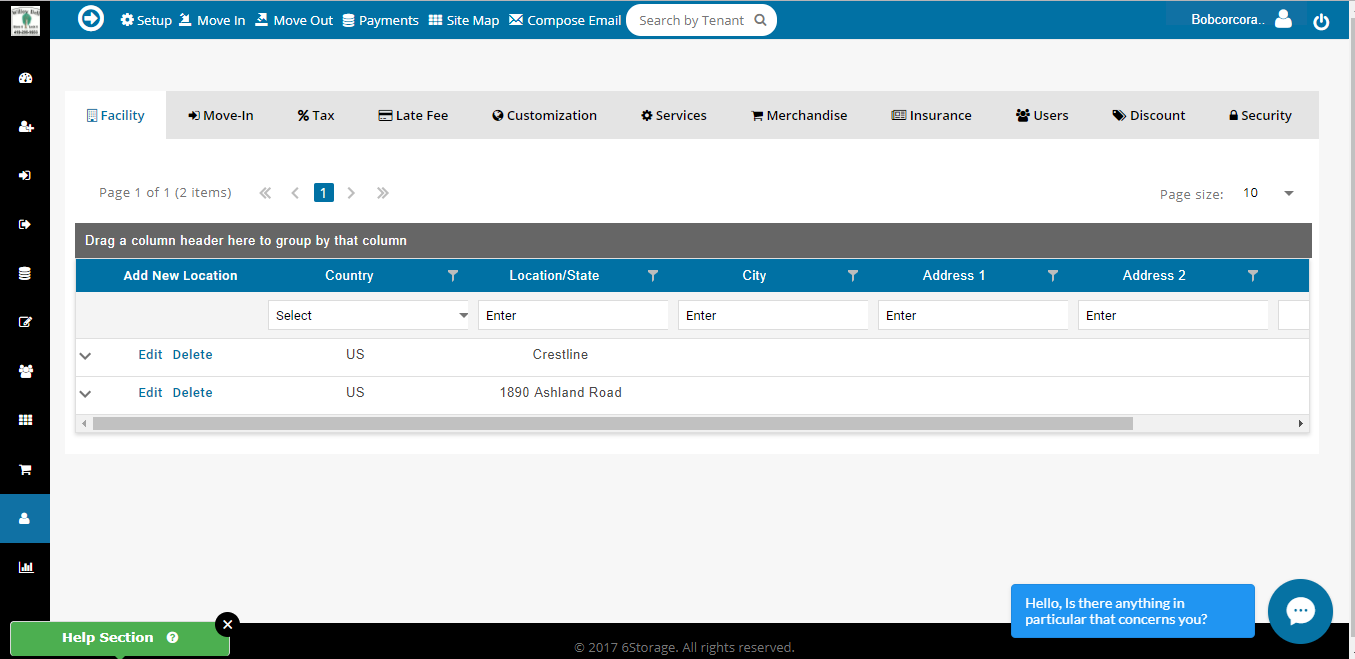
Task: Open the green Help Section button
Action: [x=120, y=638]
